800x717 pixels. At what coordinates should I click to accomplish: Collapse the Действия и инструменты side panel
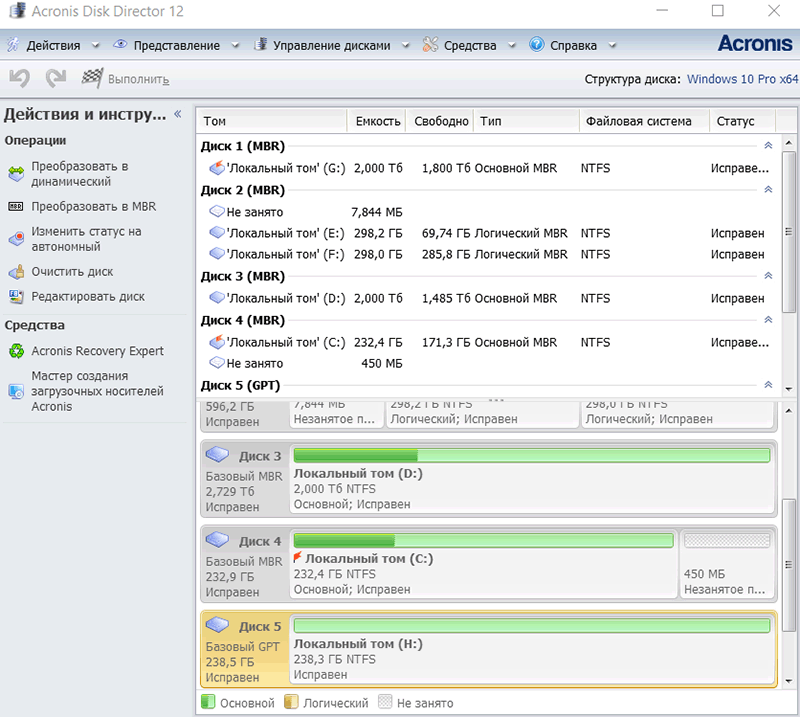click(x=178, y=114)
